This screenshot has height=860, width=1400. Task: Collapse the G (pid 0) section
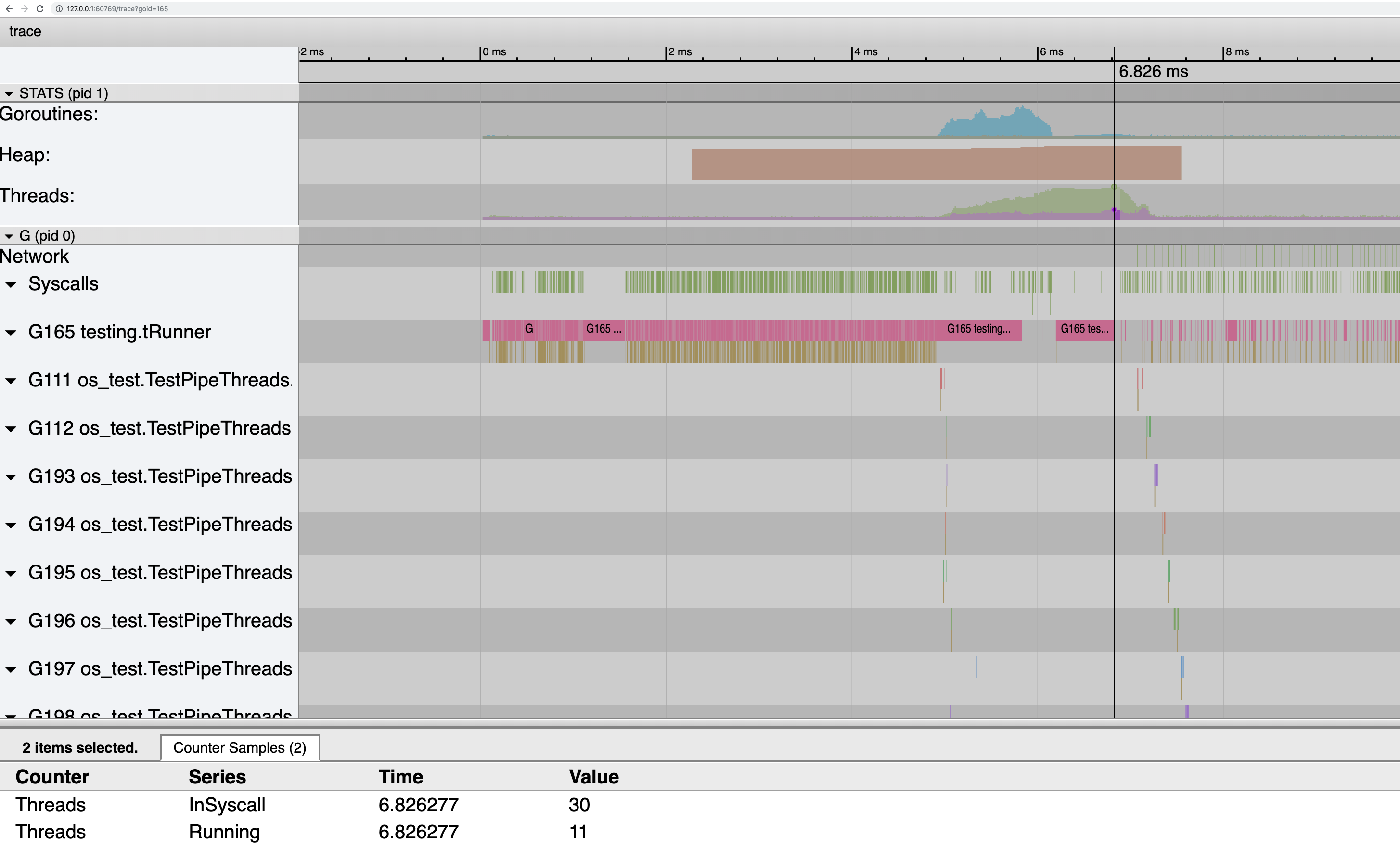9,236
